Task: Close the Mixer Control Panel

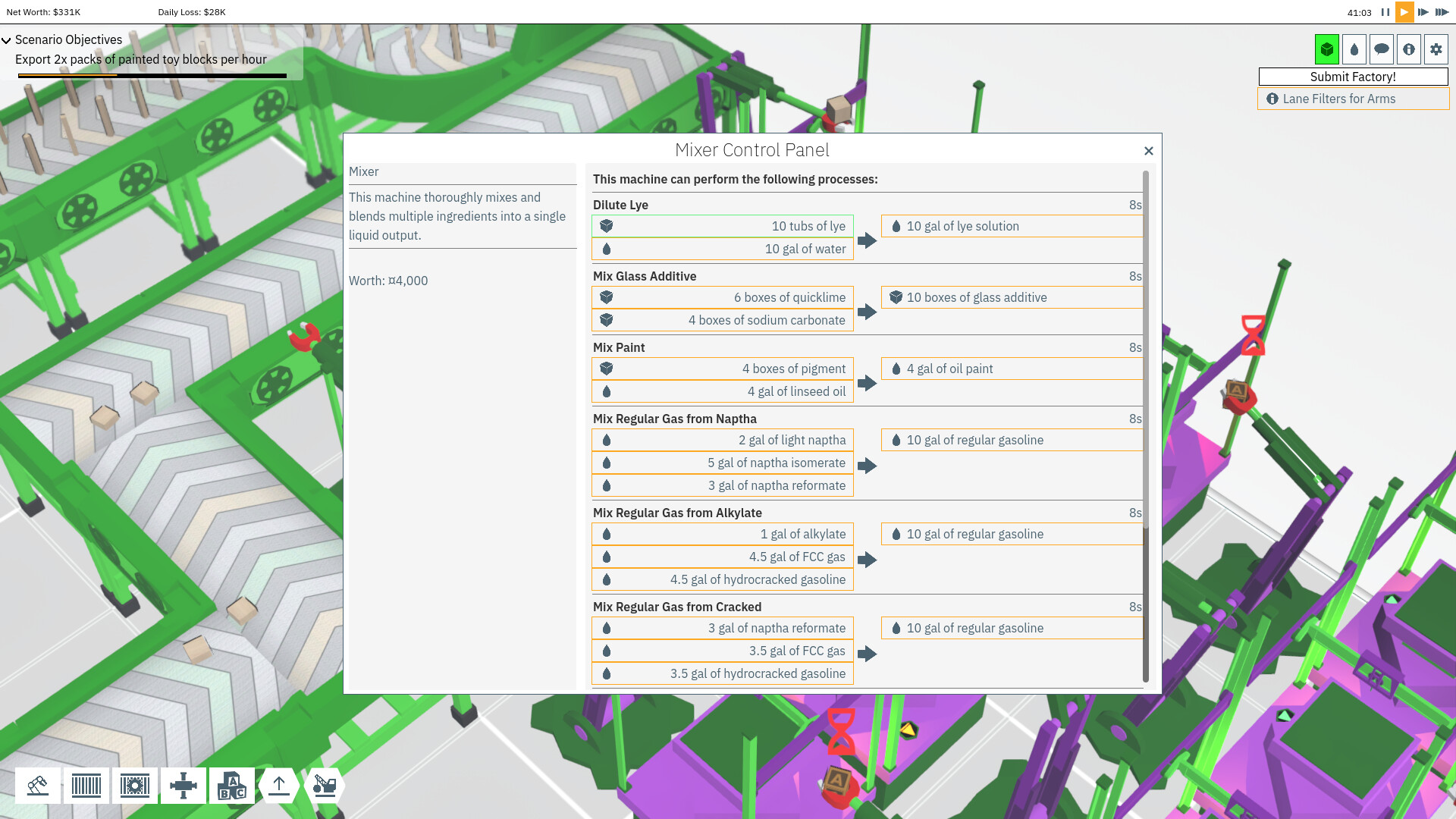Action: tap(1148, 151)
